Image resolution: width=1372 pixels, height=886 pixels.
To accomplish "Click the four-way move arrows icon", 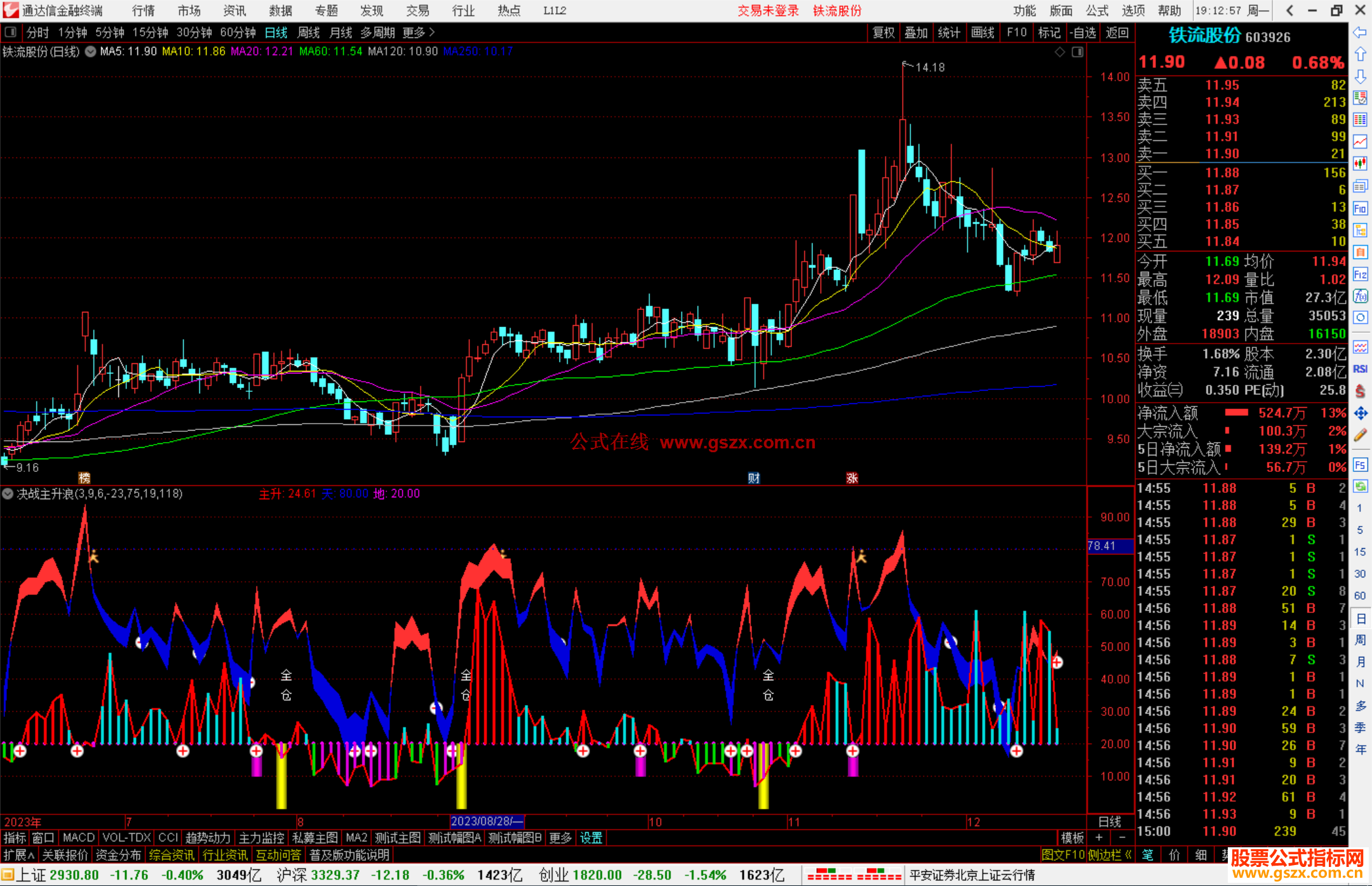I will coord(1360,413).
